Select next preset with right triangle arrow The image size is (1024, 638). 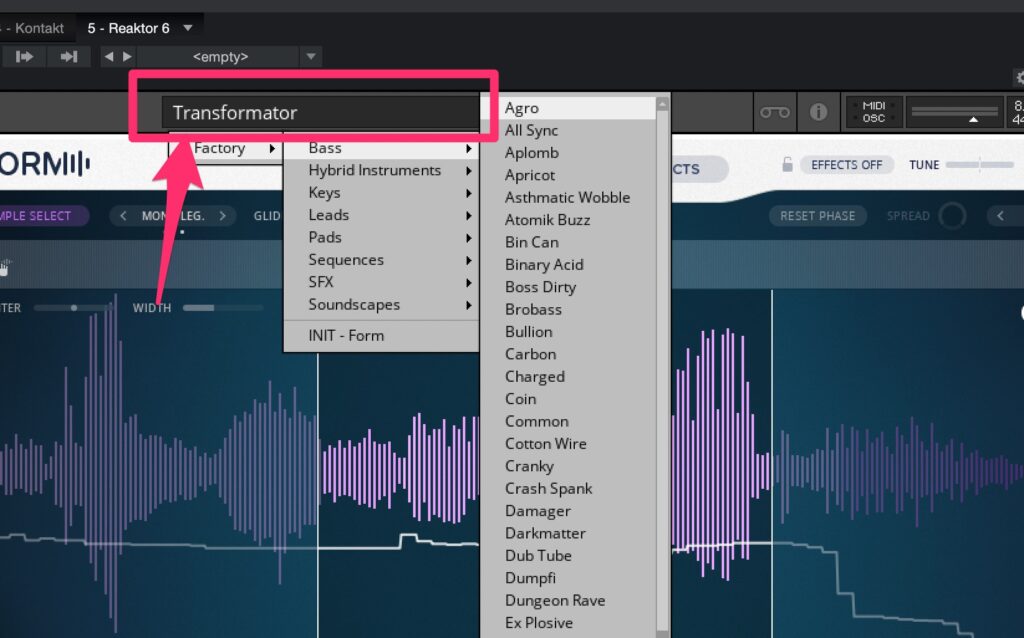125,57
